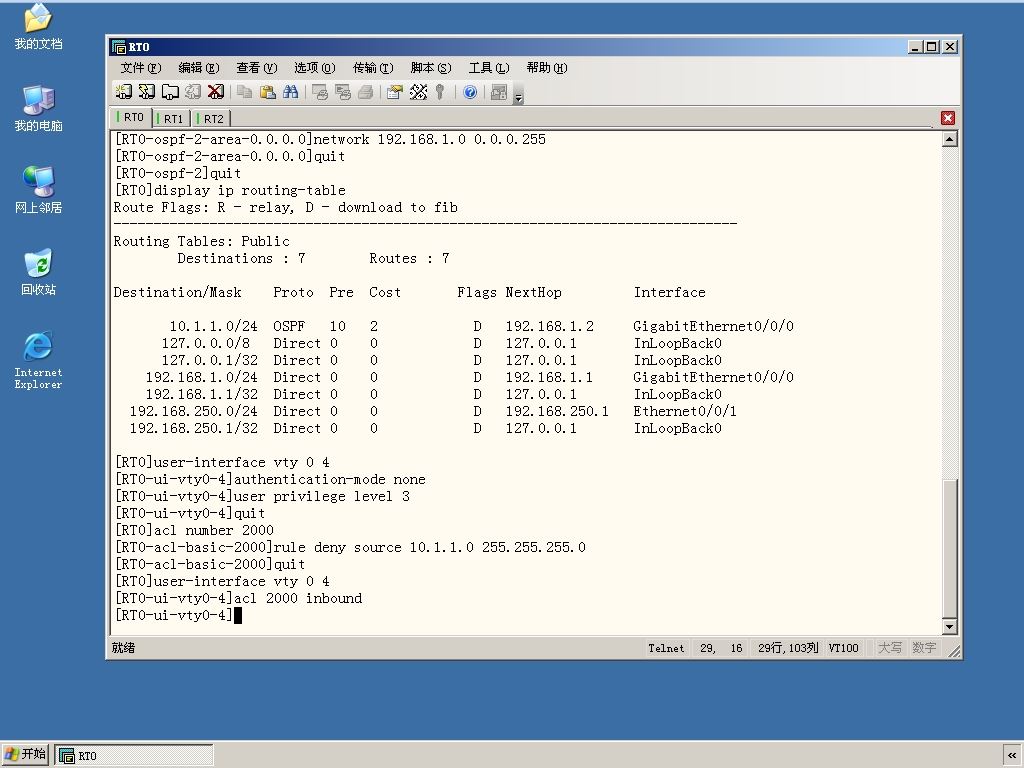Screen dimensions: 1024x768
Task: Click the RT0 window title bar icon
Action: point(119,47)
